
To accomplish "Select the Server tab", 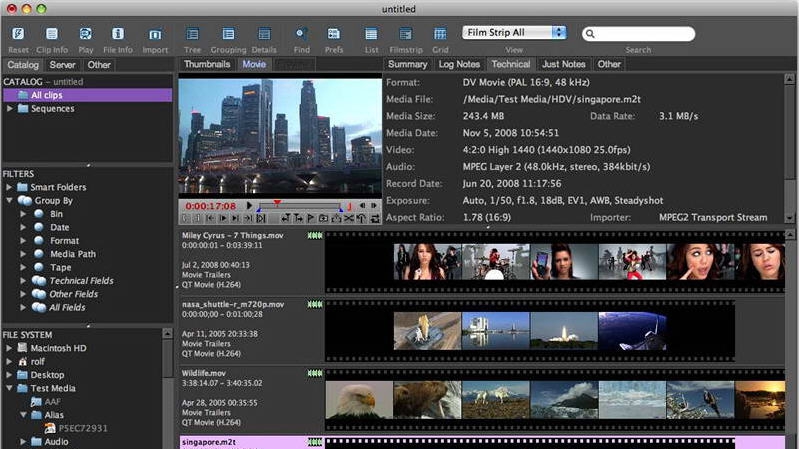I will pos(62,65).
